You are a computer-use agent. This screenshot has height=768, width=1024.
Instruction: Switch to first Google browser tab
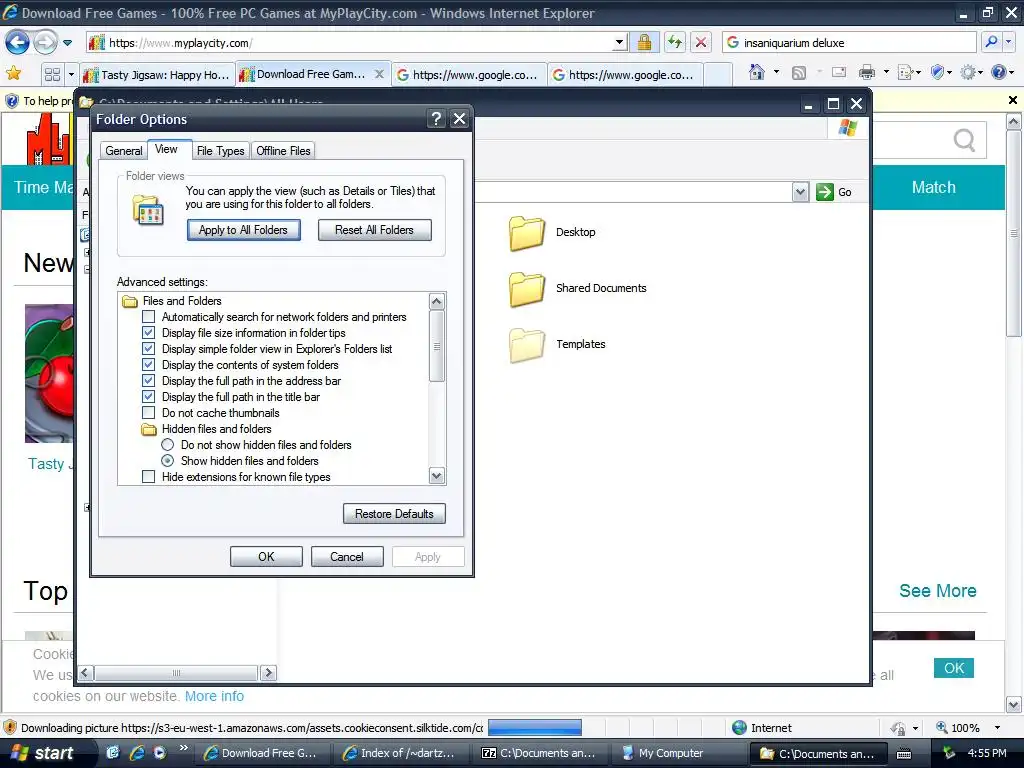pyautogui.click(x=469, y=74)
